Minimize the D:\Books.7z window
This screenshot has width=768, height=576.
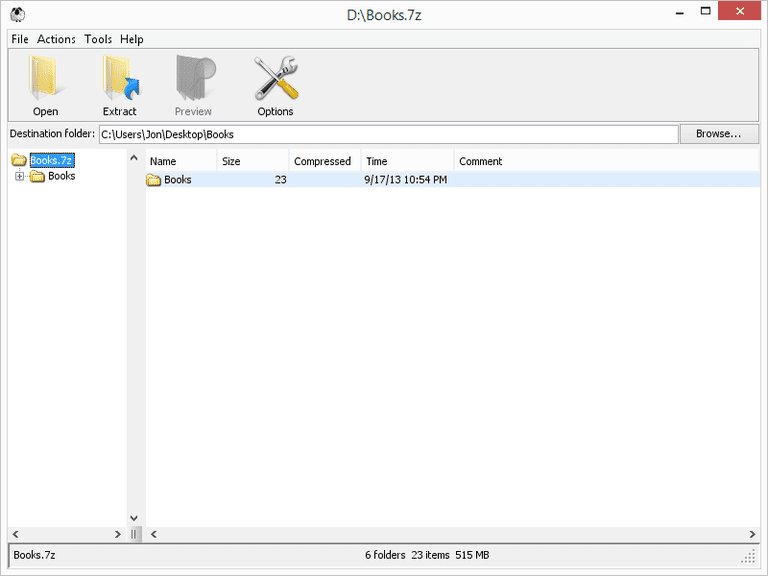pos(679,12)
